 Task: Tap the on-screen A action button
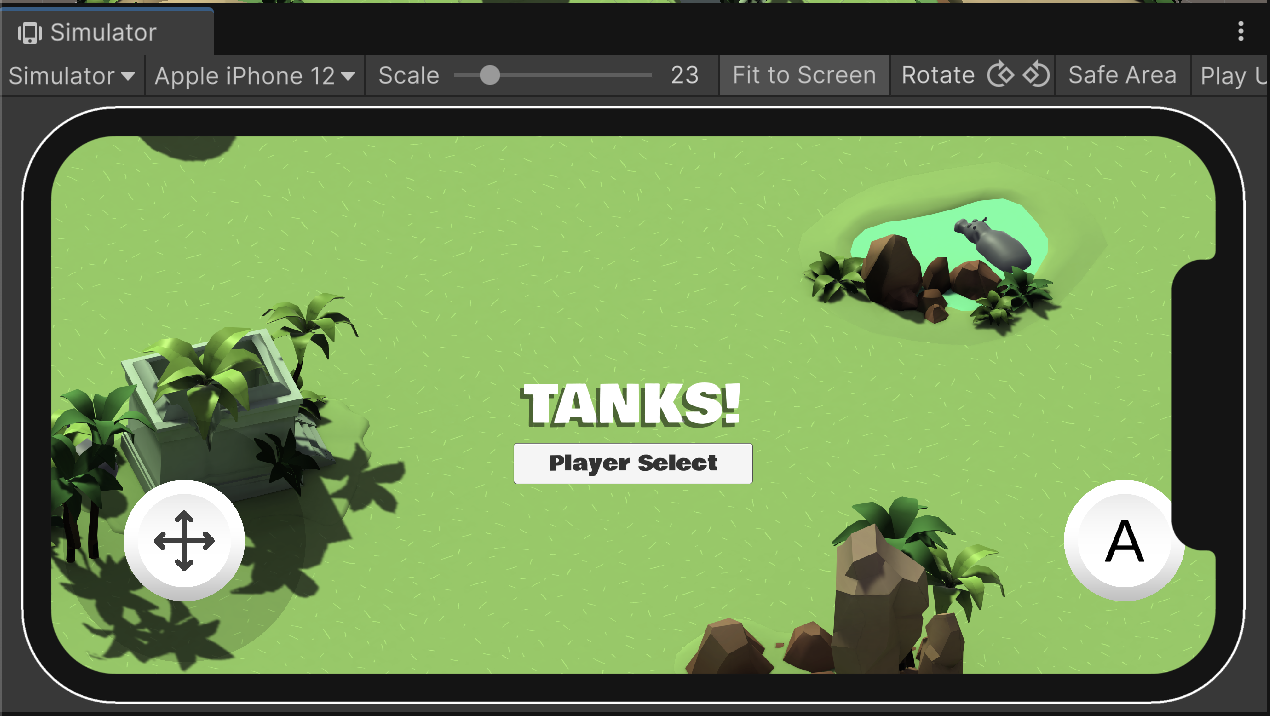click(1124, 541)
